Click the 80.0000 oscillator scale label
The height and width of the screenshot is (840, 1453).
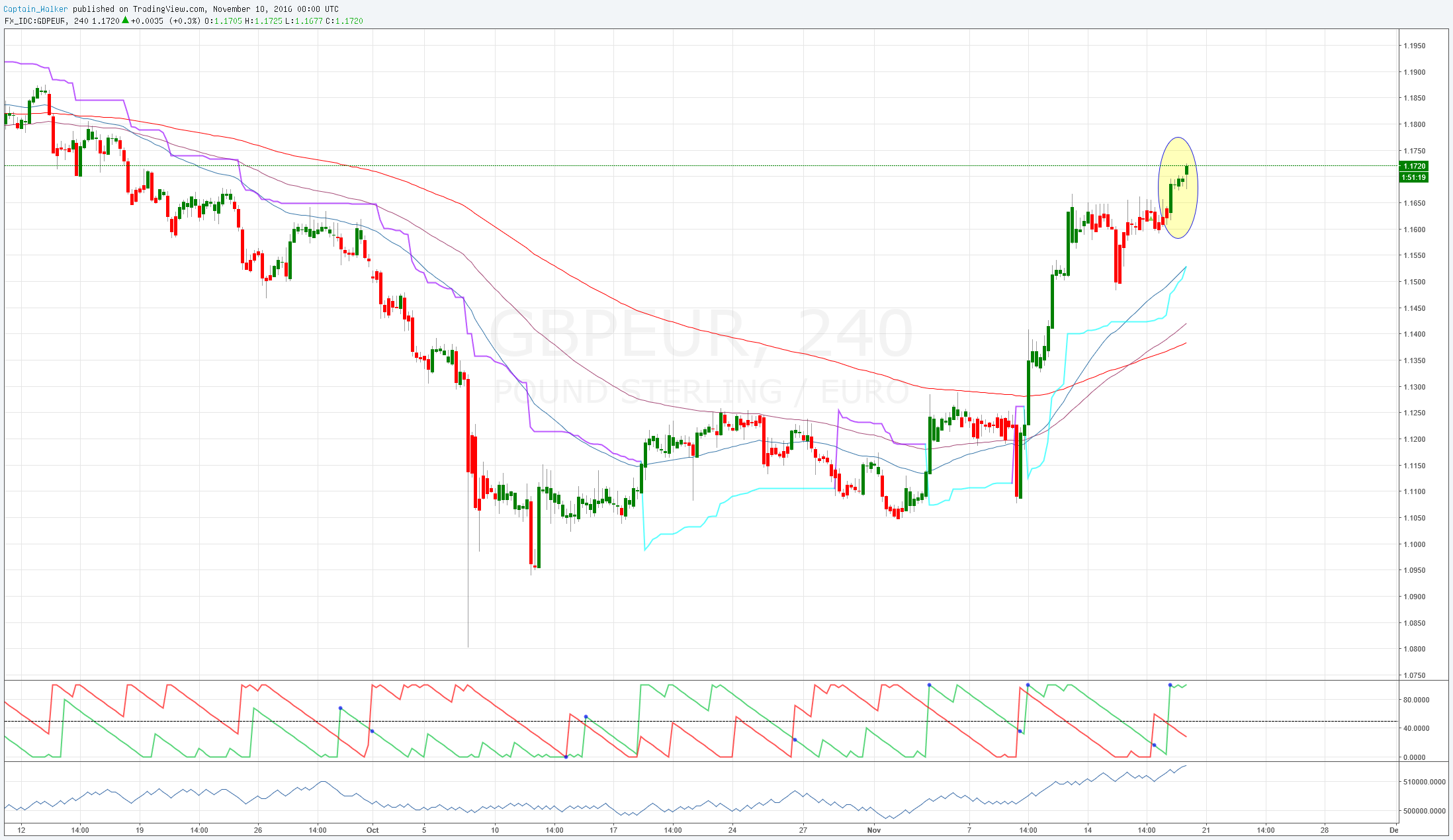(1417, 700)
